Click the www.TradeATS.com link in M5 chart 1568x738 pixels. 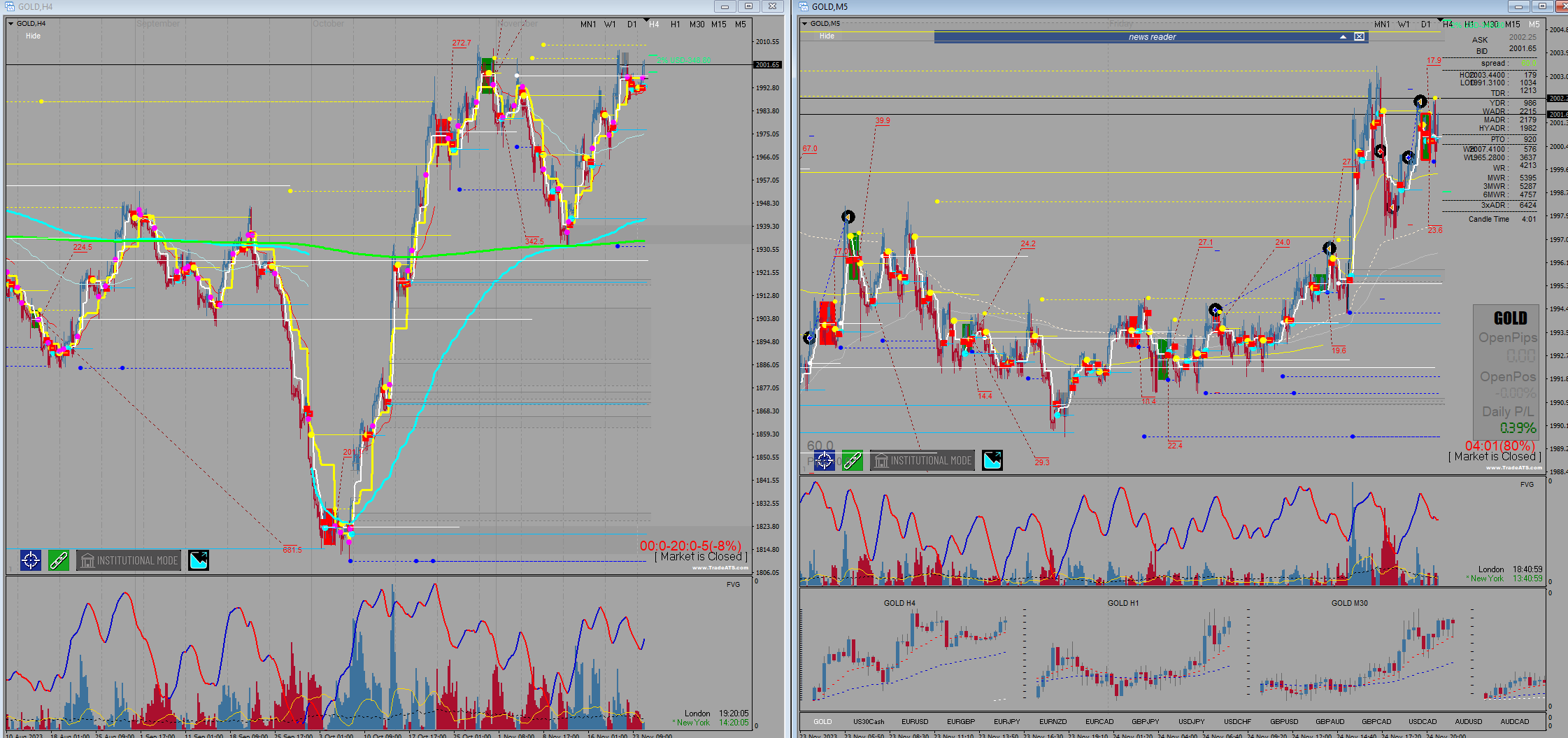coord(1514,468)
